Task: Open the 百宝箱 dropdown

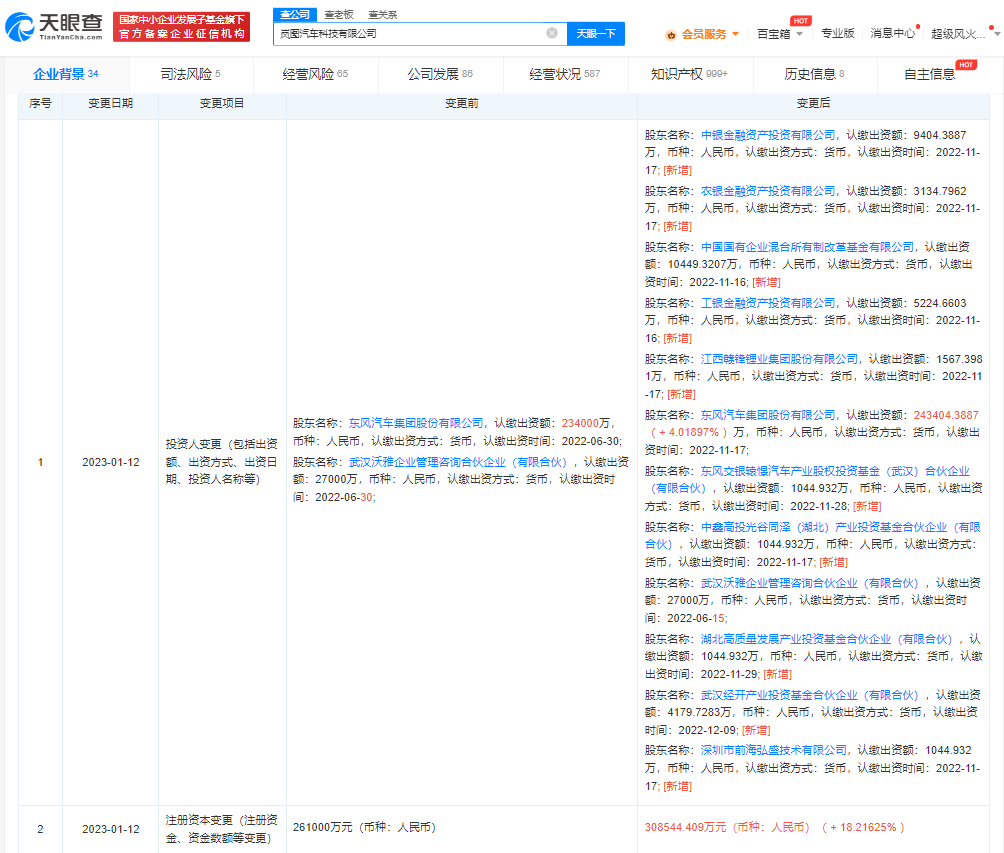Action: click(x=779, y=34)
